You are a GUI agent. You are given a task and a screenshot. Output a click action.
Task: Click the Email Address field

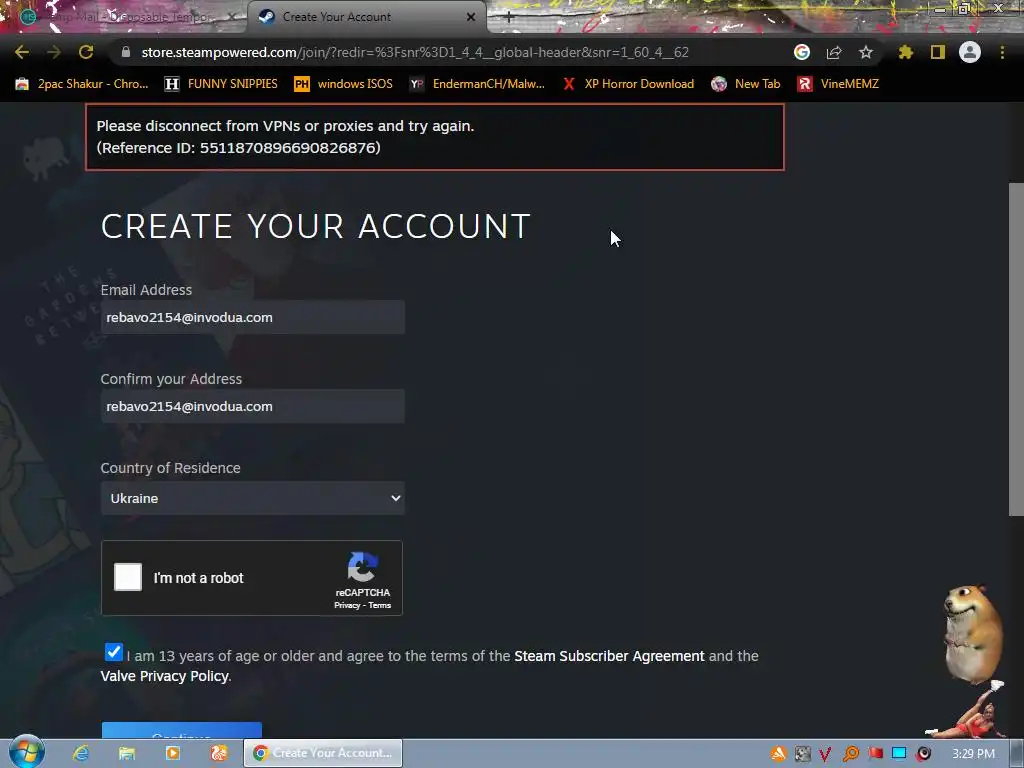(x=253, y=317)
